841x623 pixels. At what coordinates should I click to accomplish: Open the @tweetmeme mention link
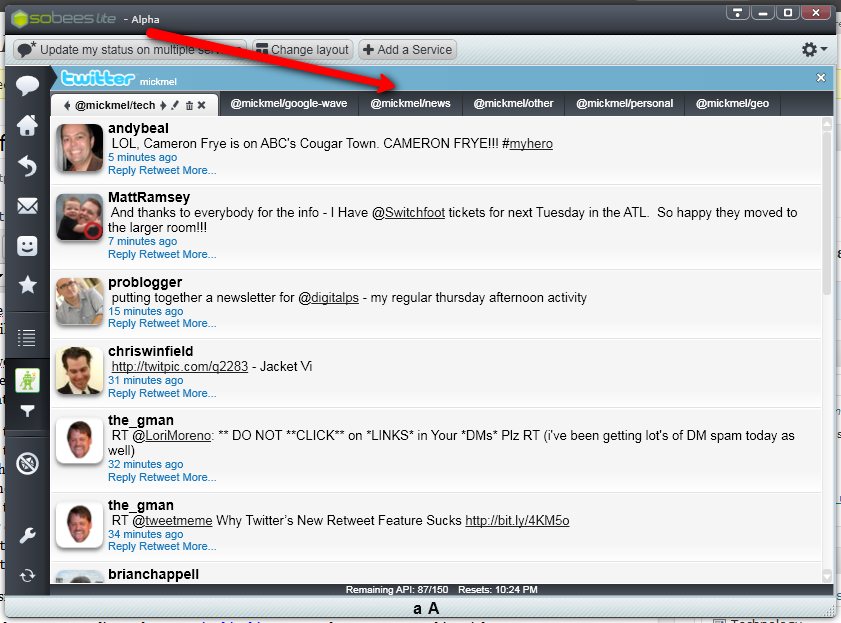click(x=172, y=521)
